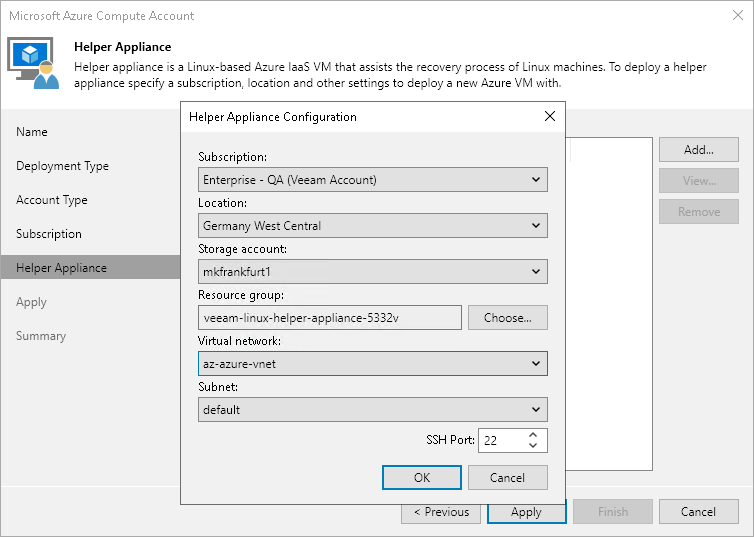Close the Microsoft Azure Compute Account window
The image size is (754, 537).
pos(738,15)
